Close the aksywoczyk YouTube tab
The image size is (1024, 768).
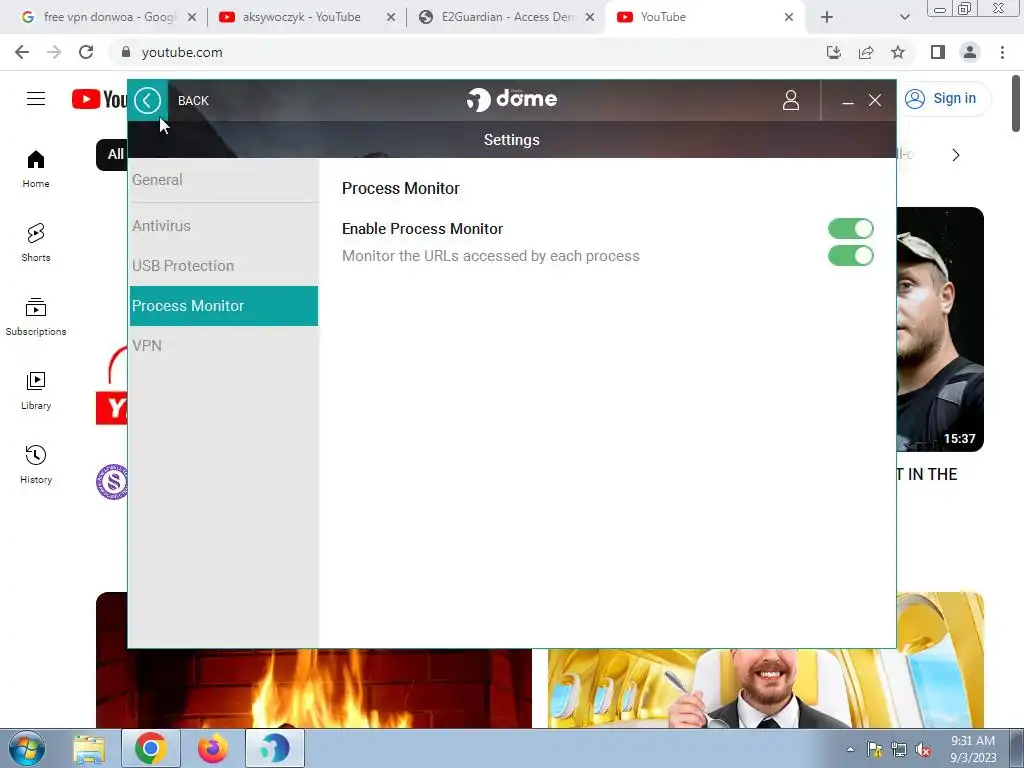tap(391, 18)
